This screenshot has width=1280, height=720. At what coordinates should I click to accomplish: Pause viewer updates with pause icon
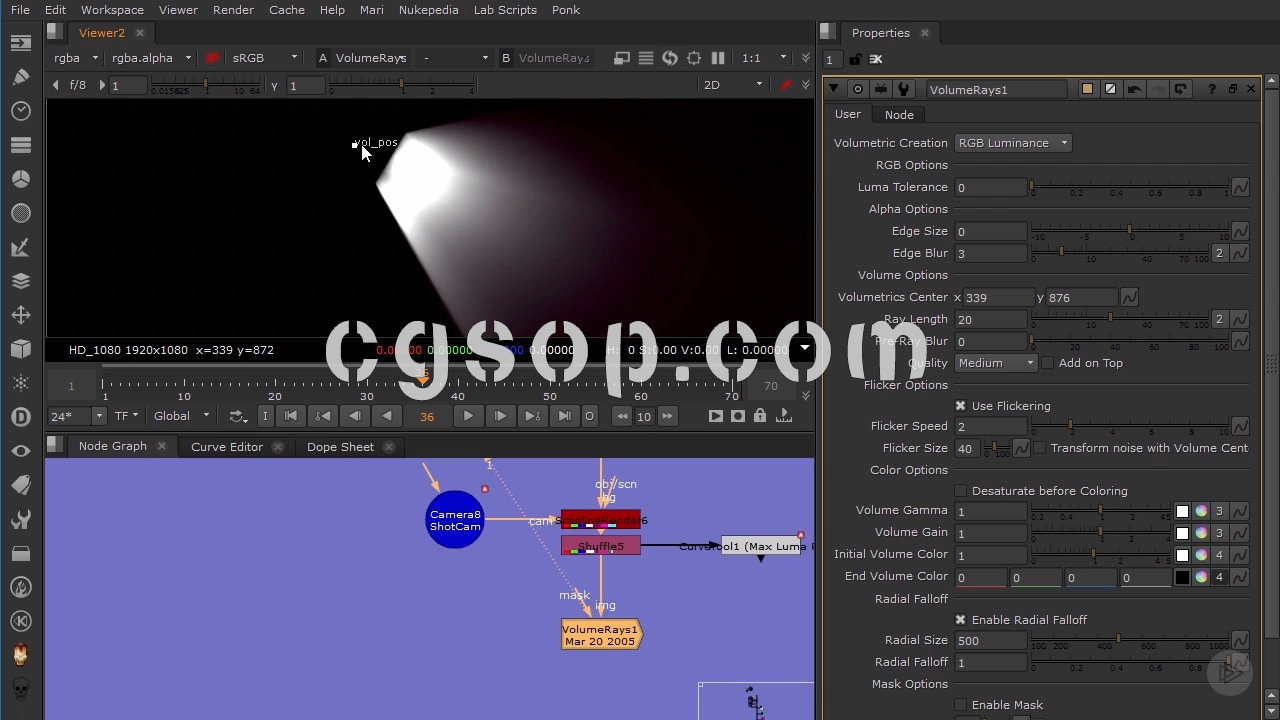718,58
